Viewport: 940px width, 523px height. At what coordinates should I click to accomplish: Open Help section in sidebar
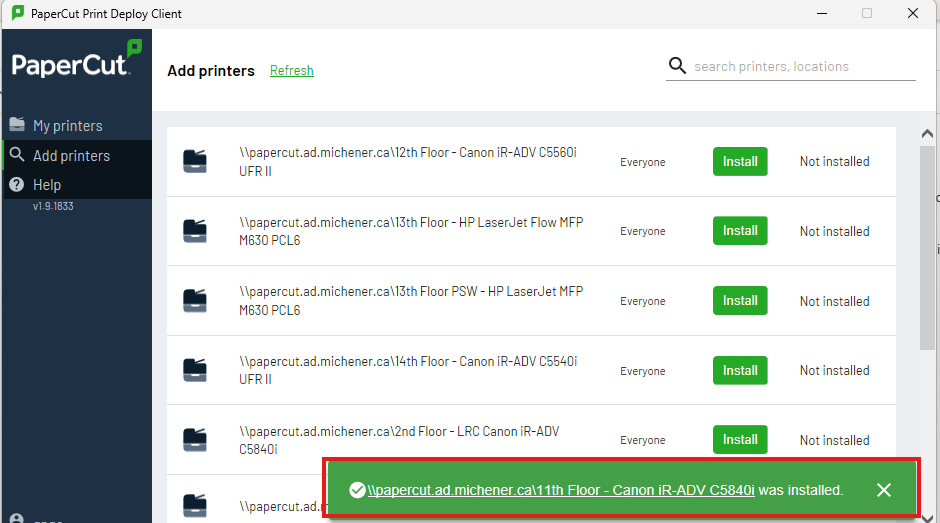pyautogui.click(x=47, y=185)
